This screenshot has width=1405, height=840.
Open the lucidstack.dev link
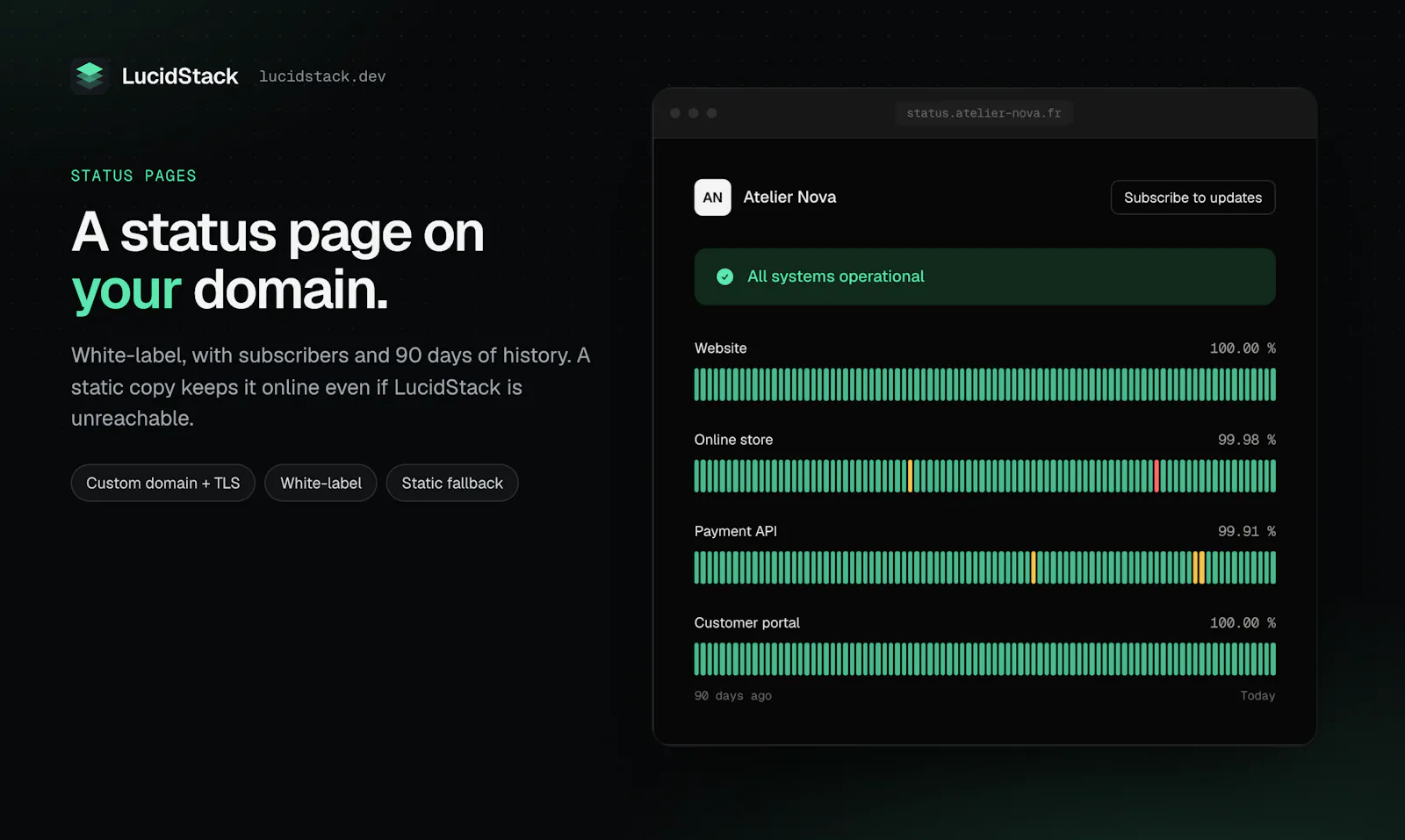(x=322, y=76)
